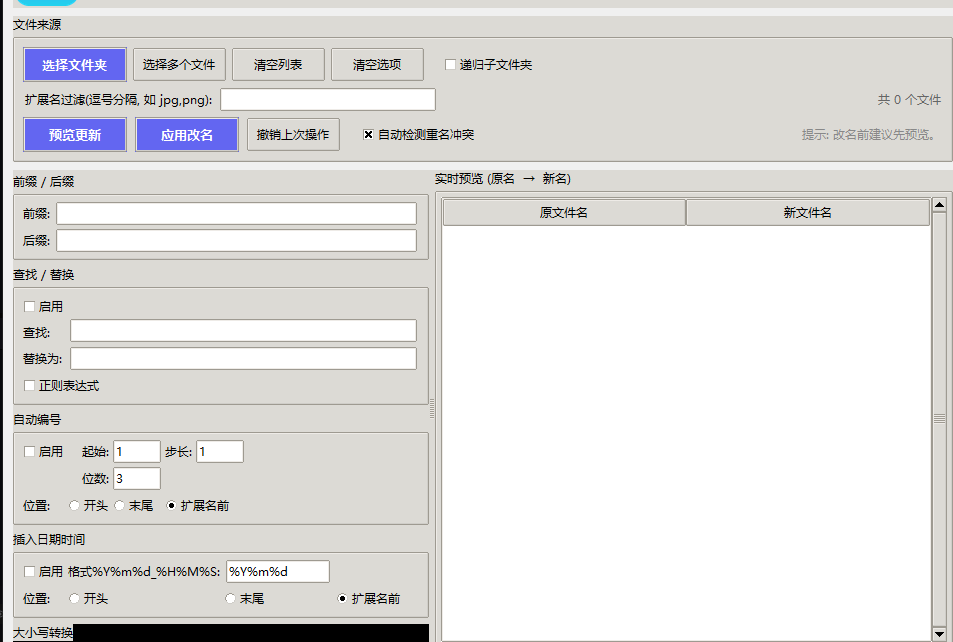953x642 pixels.
Task: Click the 清空列表 button
Action: (x=278, y=64)
